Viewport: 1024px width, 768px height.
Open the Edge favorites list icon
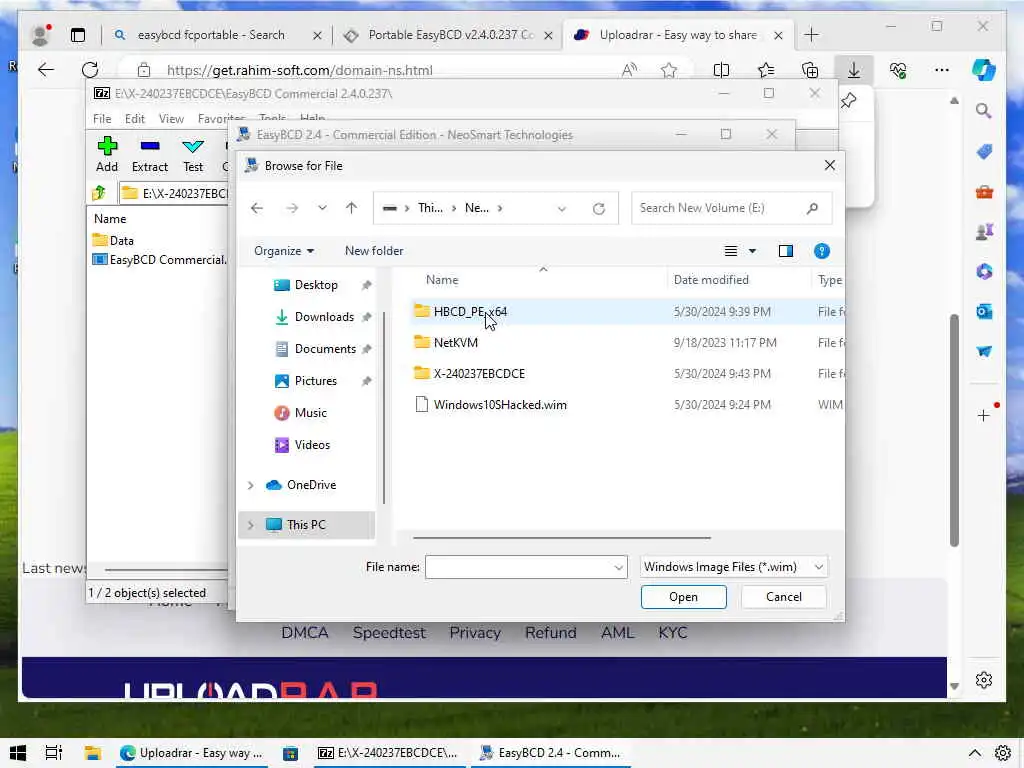coord(766,70)
